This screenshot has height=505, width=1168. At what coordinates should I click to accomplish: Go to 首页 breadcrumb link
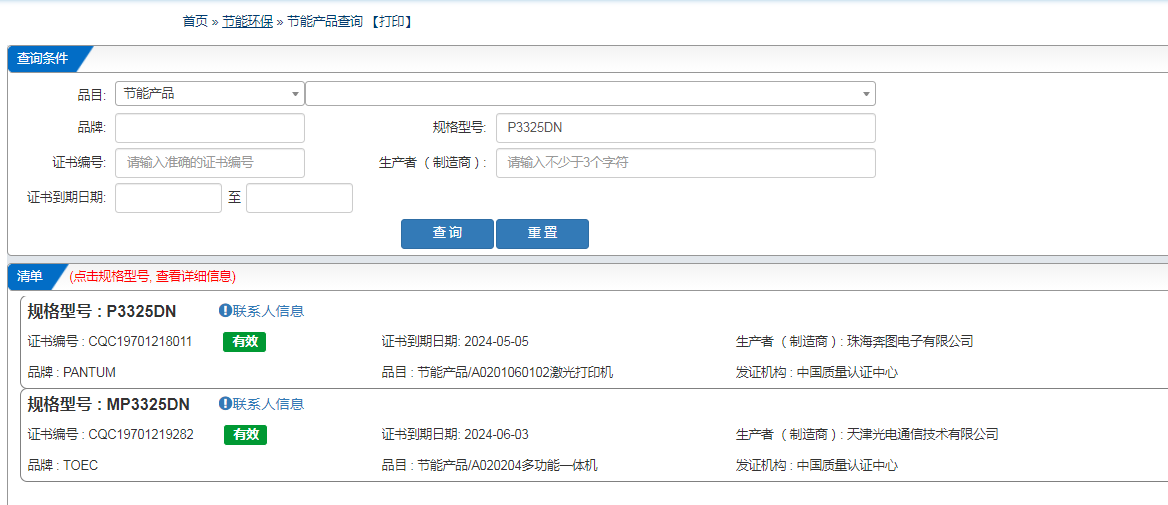pyautogui.click(x=195, y=22)
